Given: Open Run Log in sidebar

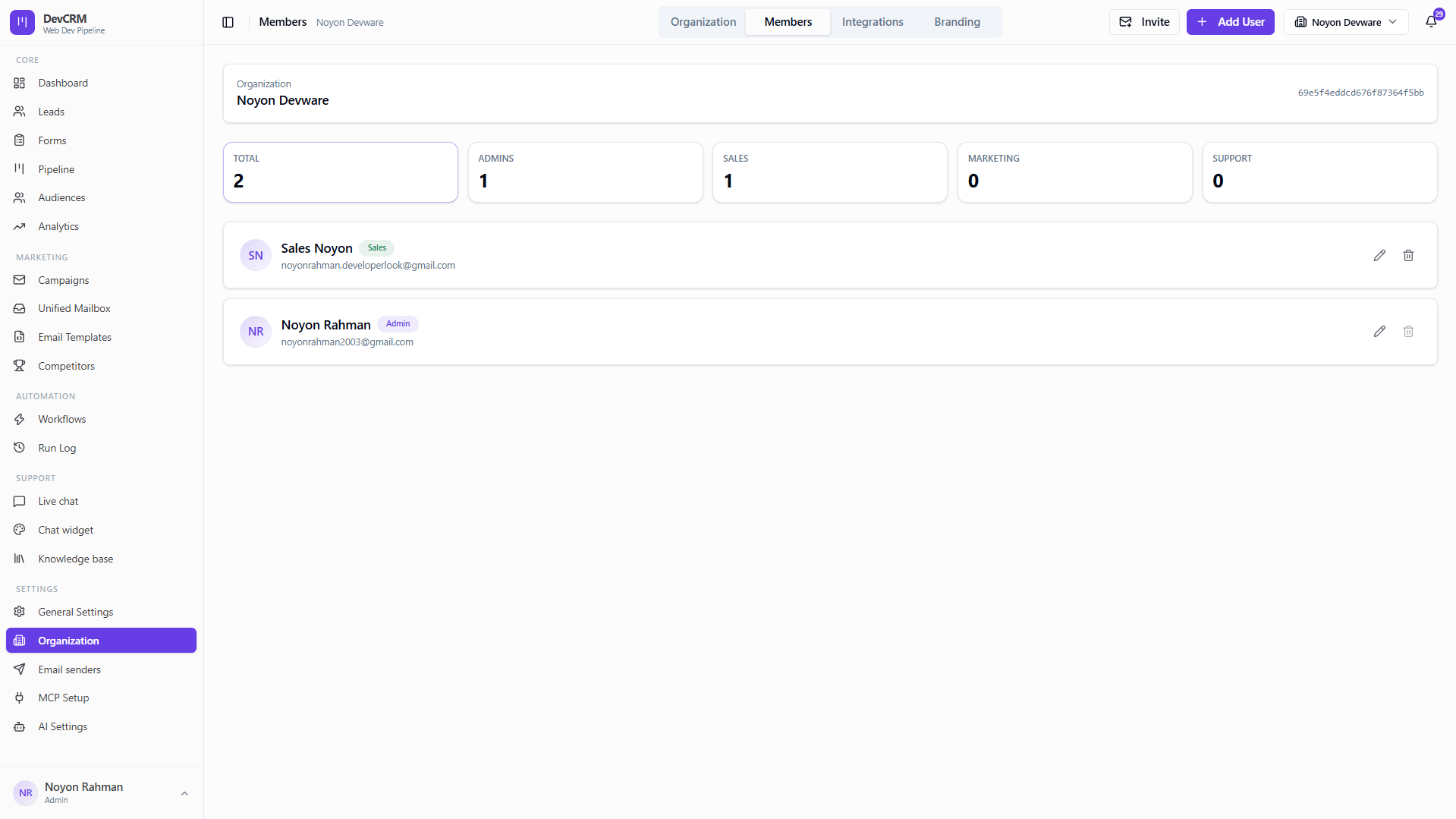Looking at the screenshot, I should point(101,448).
